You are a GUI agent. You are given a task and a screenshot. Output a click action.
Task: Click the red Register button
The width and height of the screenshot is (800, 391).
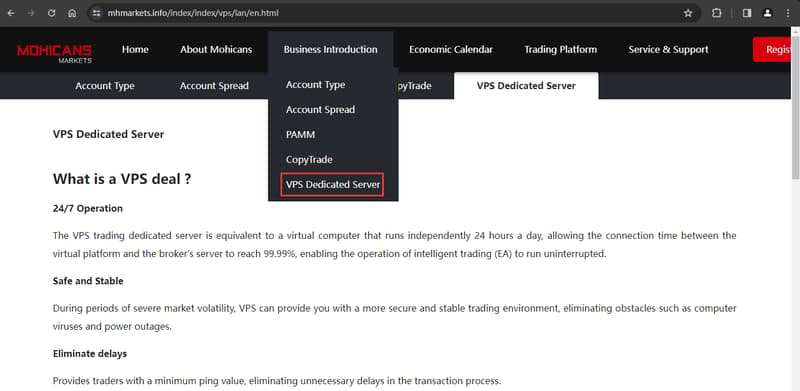click(x=772, y=50)
